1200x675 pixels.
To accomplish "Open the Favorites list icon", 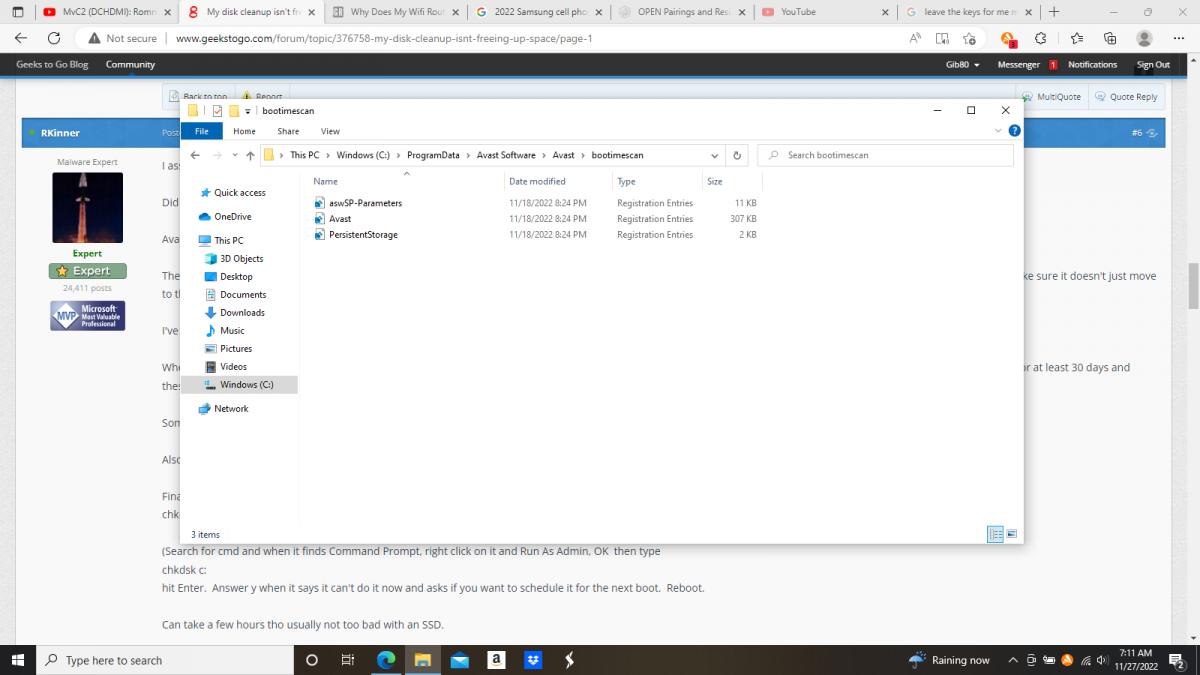I will coord(1076,38).
